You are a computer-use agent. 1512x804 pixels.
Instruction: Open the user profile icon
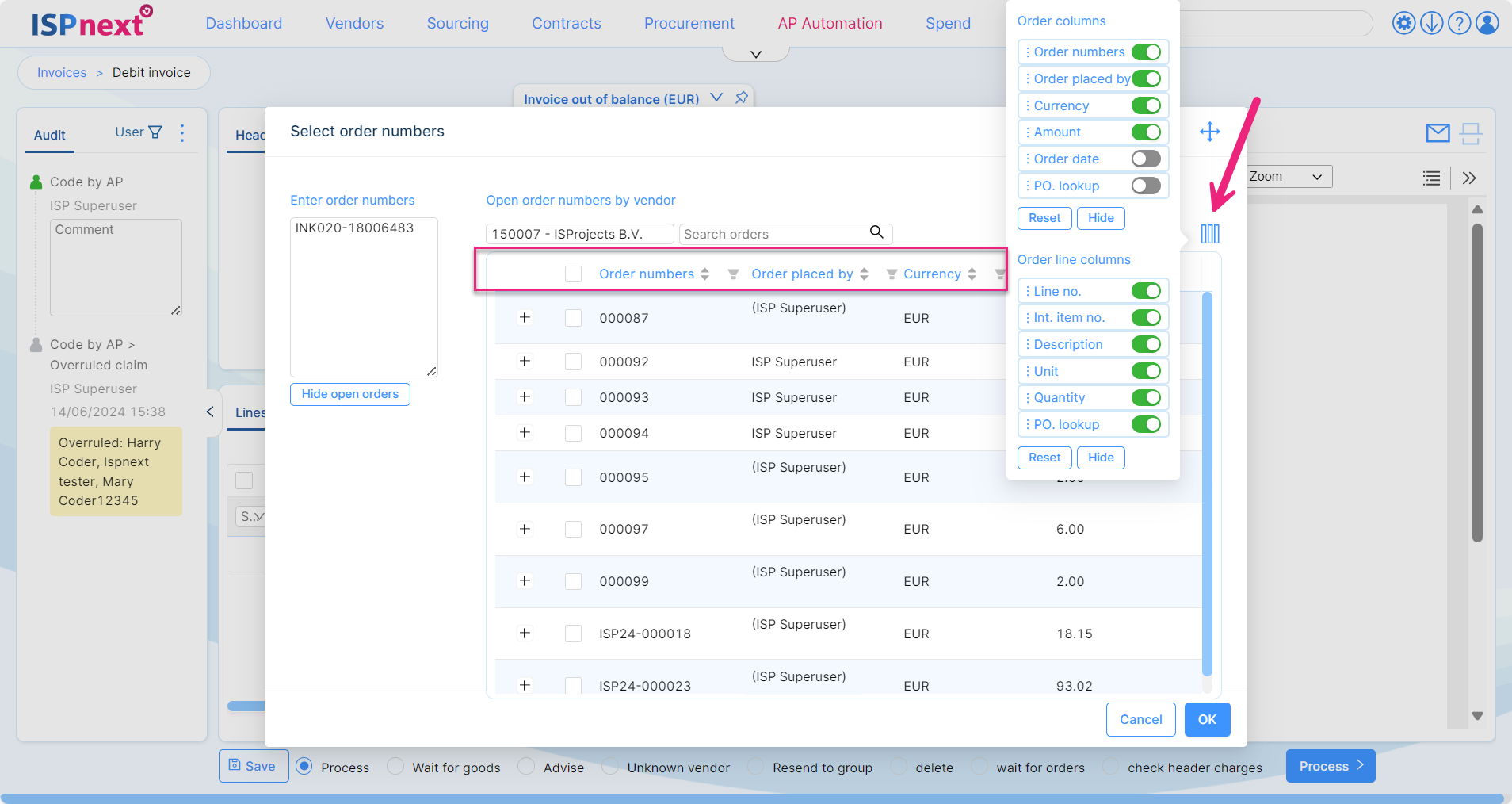[x=1487, y=23]
